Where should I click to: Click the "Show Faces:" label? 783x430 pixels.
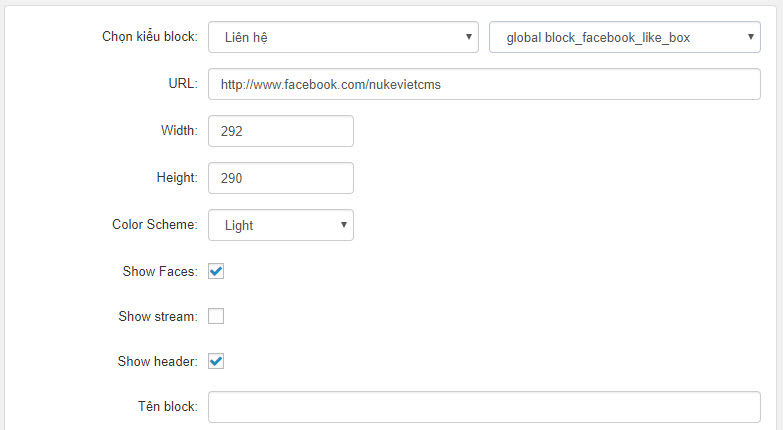point(160,271)
